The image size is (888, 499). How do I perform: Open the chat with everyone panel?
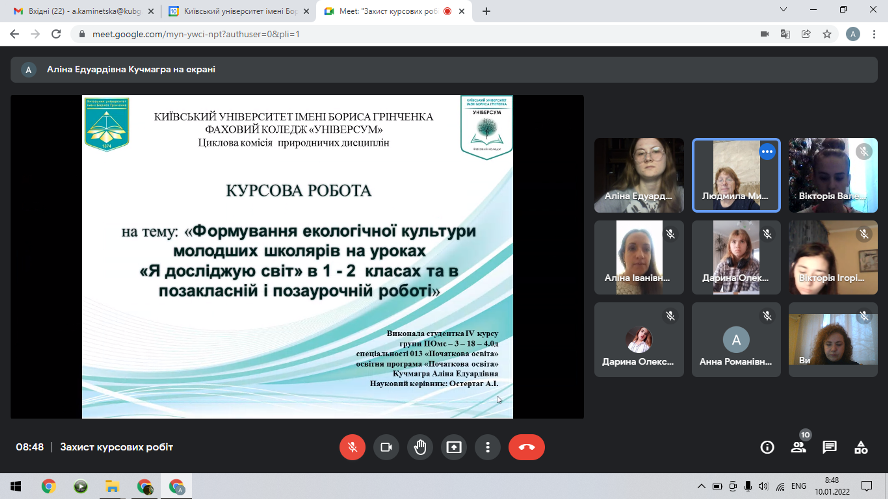(x=829, y=447)
